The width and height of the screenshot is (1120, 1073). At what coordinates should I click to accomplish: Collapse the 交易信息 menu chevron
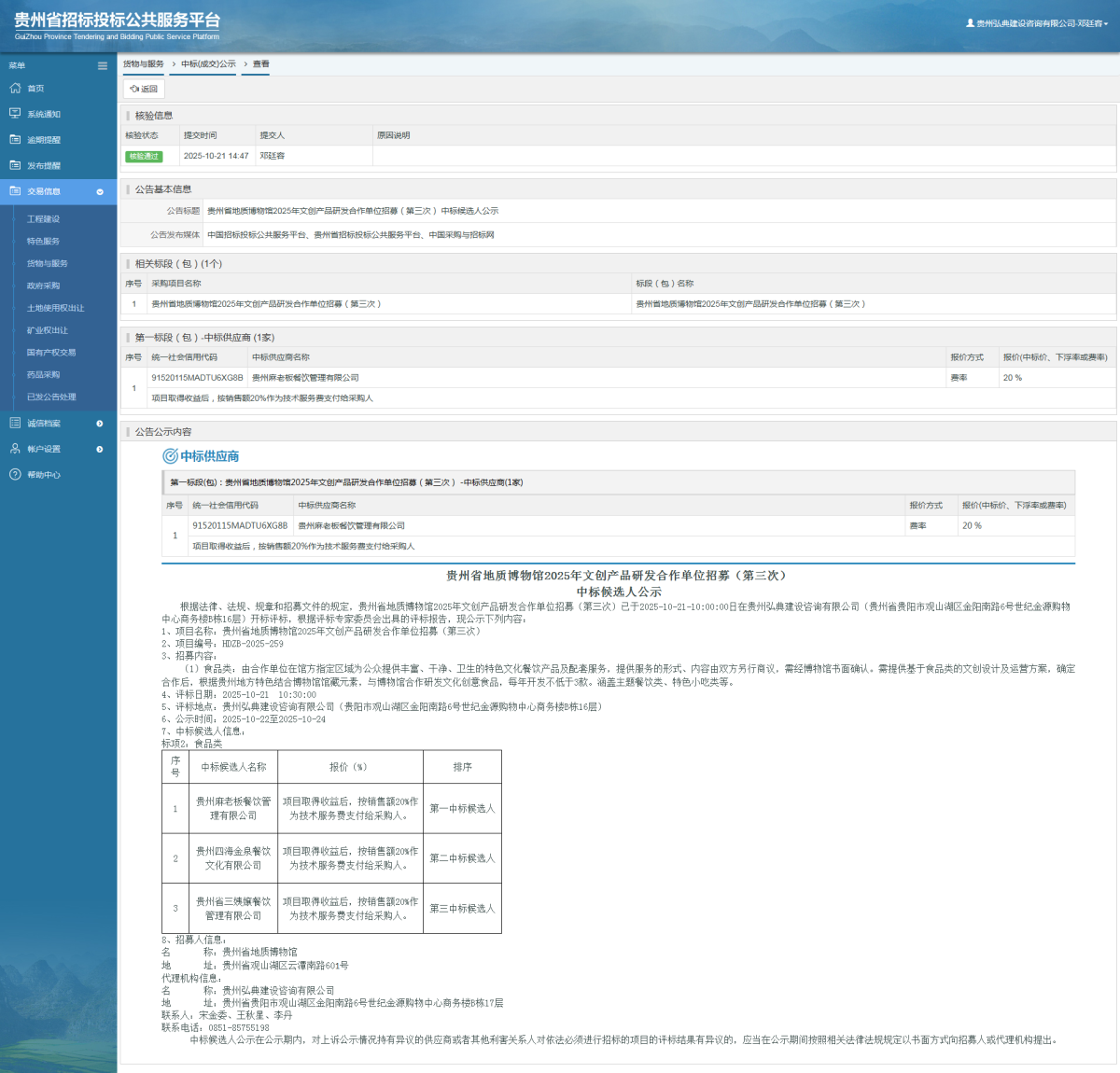[100, 192]
